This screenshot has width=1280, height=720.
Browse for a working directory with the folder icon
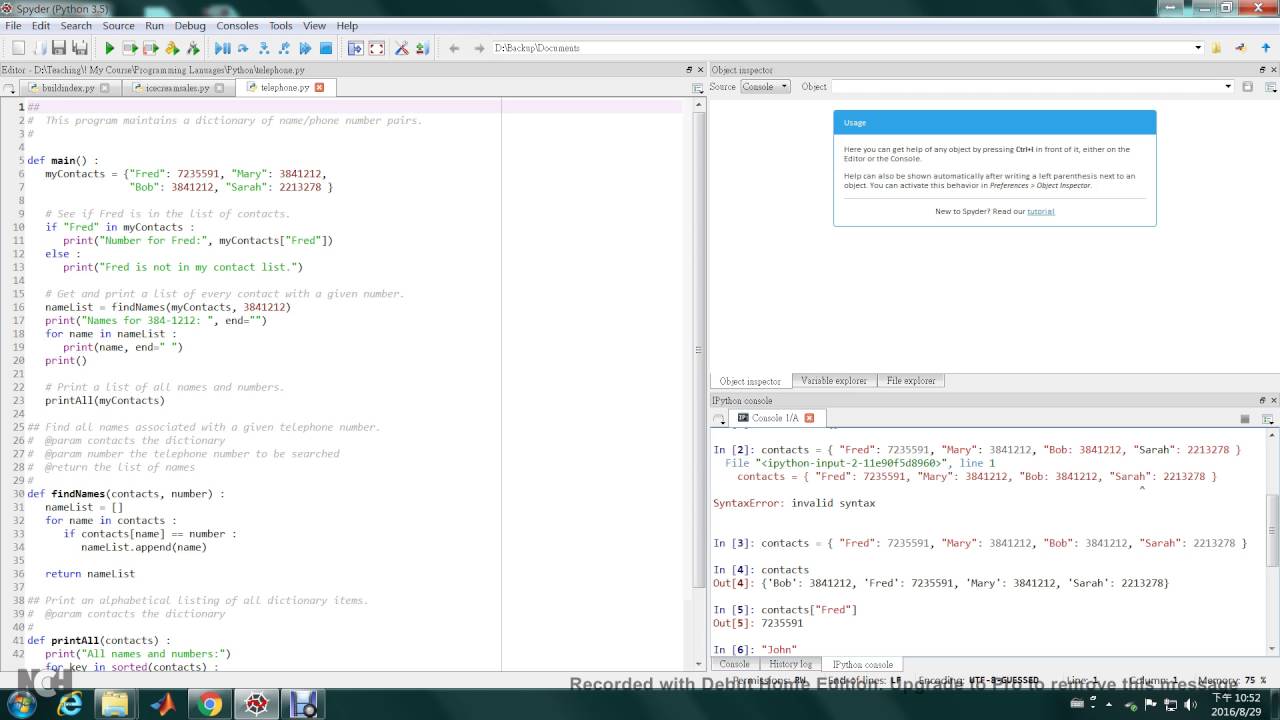1217,48
